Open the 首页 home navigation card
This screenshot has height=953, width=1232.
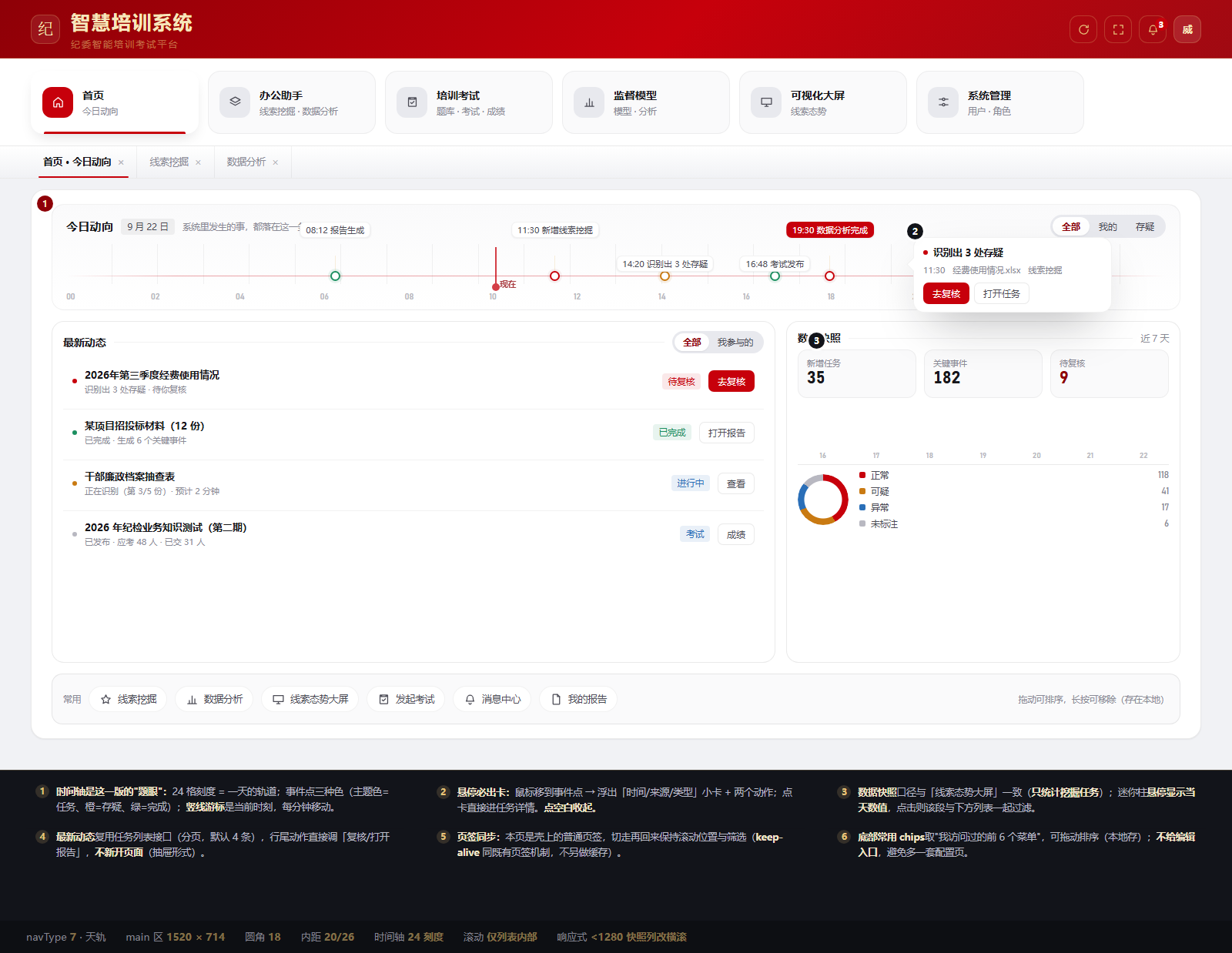(x=115, y=102)
